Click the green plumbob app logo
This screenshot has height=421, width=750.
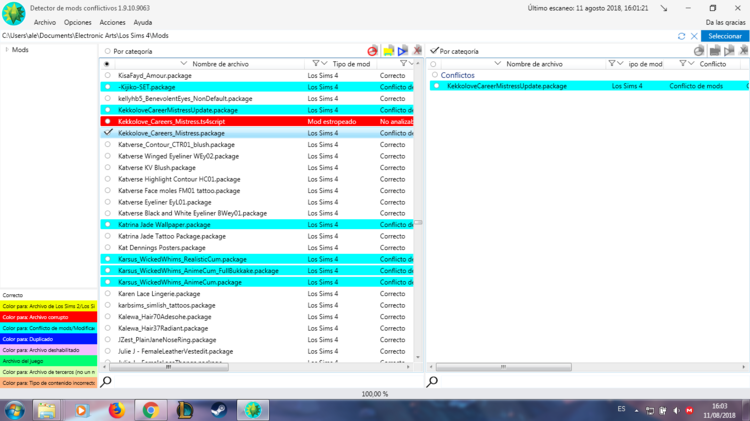click(x=13, y=13)
